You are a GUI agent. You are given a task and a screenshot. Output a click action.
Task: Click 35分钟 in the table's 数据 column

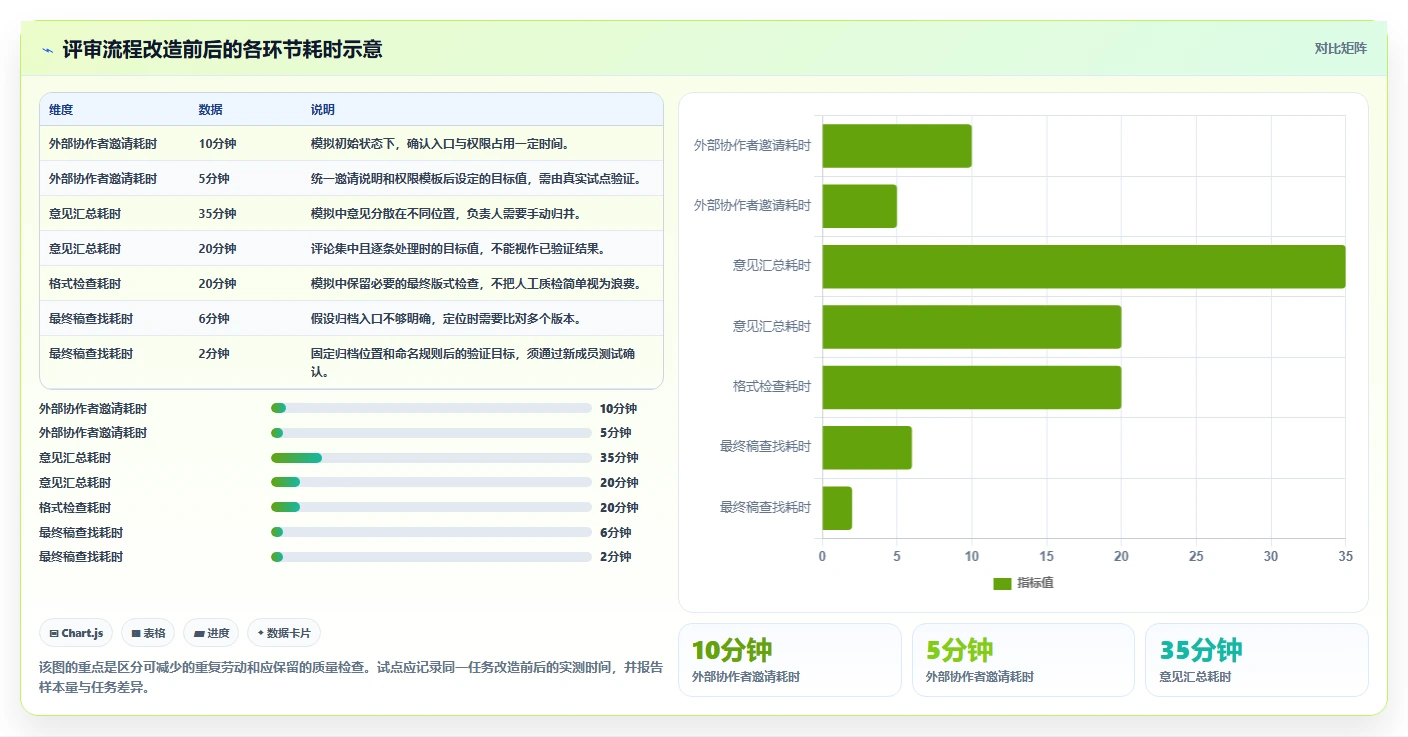(x=217, y=213)
